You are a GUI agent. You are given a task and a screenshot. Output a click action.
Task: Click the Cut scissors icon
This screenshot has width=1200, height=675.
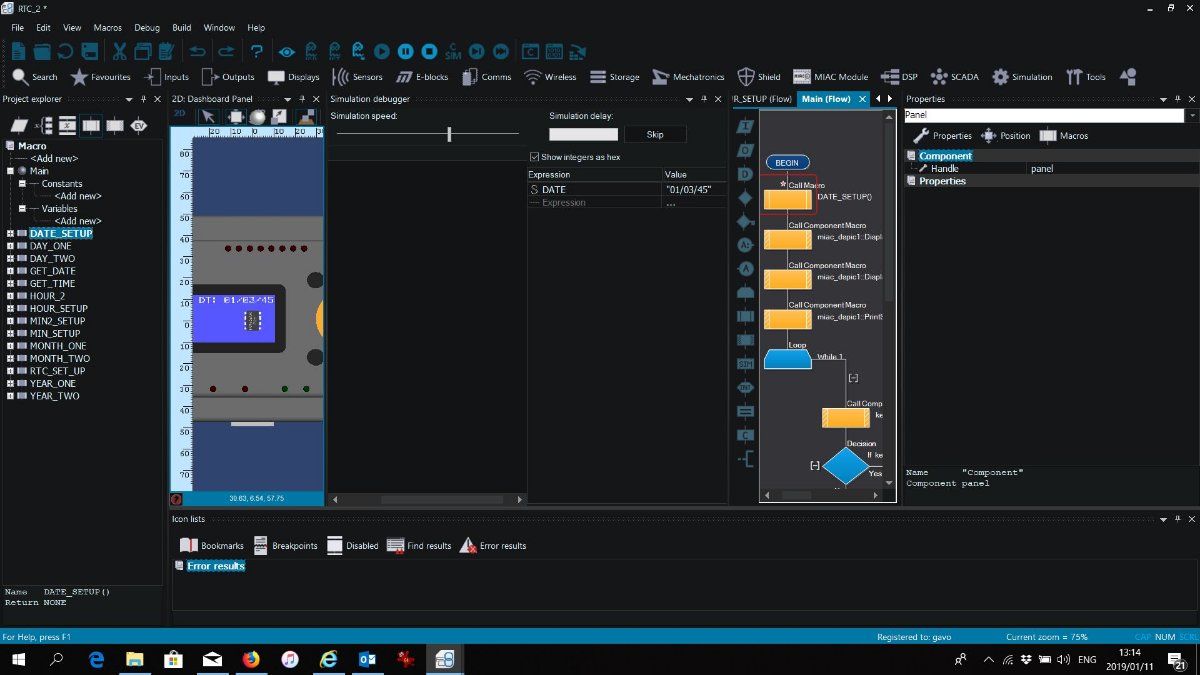(x=120, y=51)
